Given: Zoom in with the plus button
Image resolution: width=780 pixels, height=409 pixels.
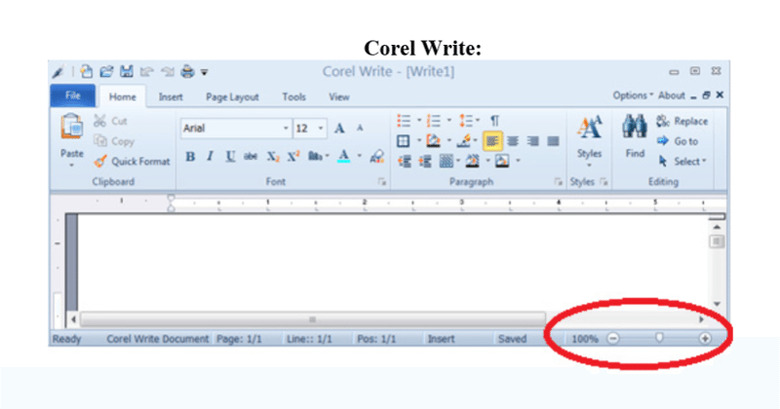Looking at the screenshot, I should point(704,339).
